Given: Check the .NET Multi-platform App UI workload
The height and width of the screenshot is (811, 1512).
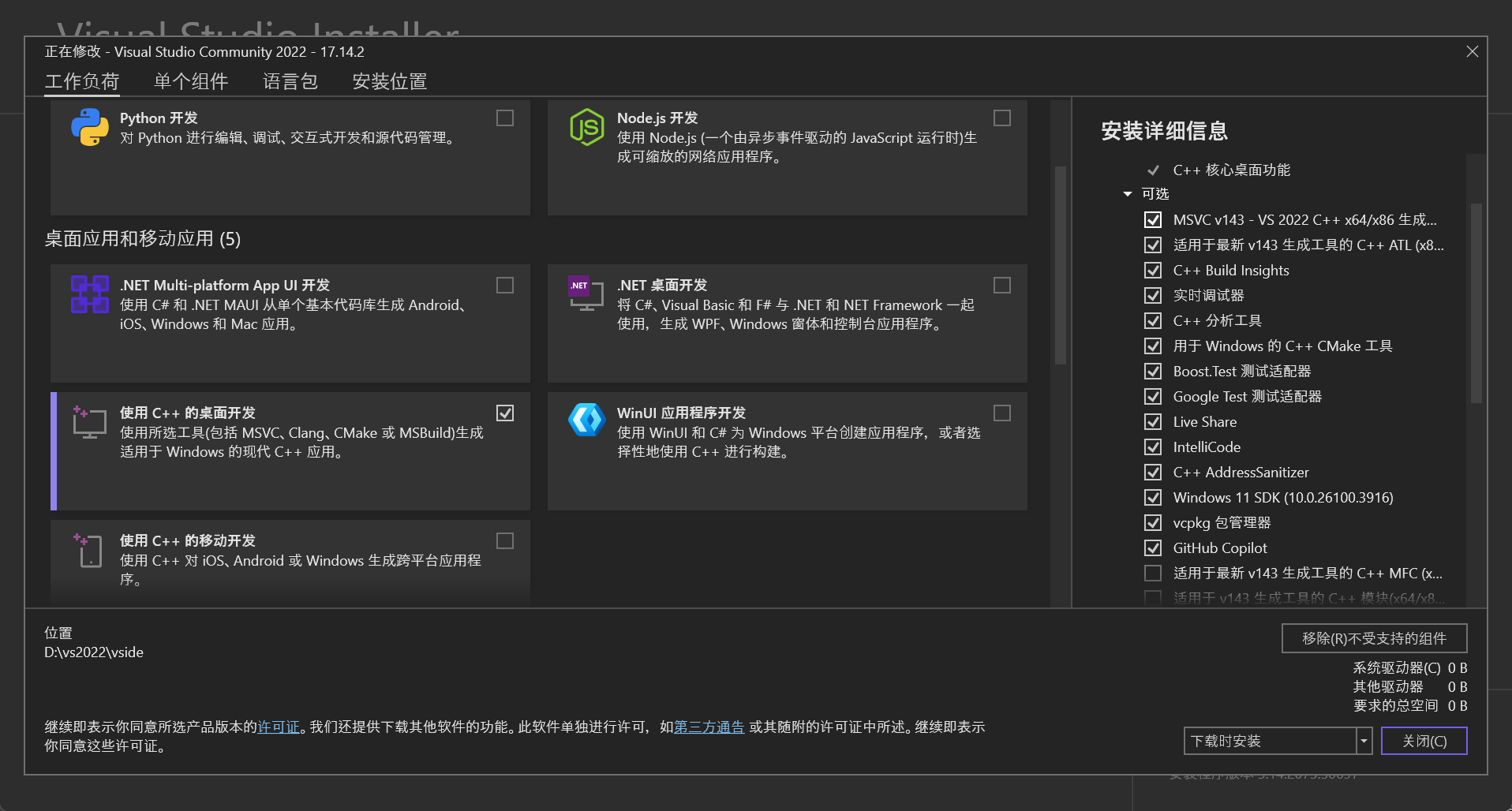Looking at the screenshot, I should coord(505,286).
